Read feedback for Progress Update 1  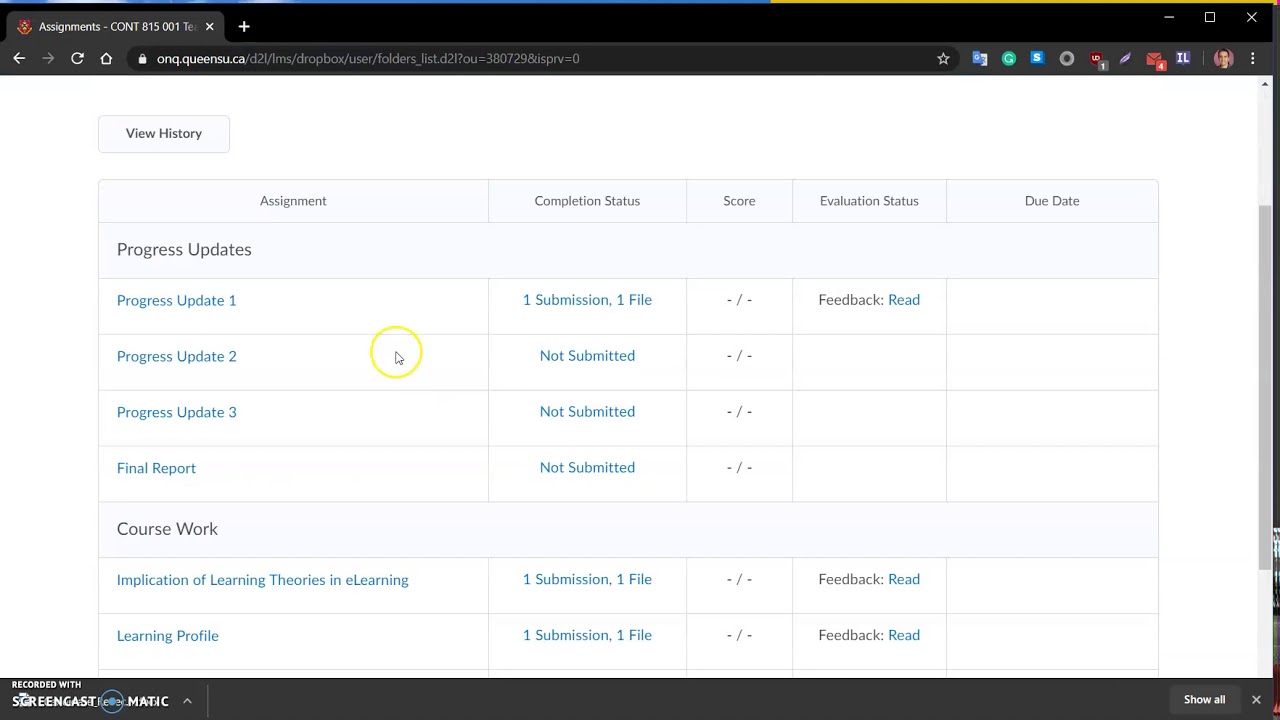pos(904,300)
